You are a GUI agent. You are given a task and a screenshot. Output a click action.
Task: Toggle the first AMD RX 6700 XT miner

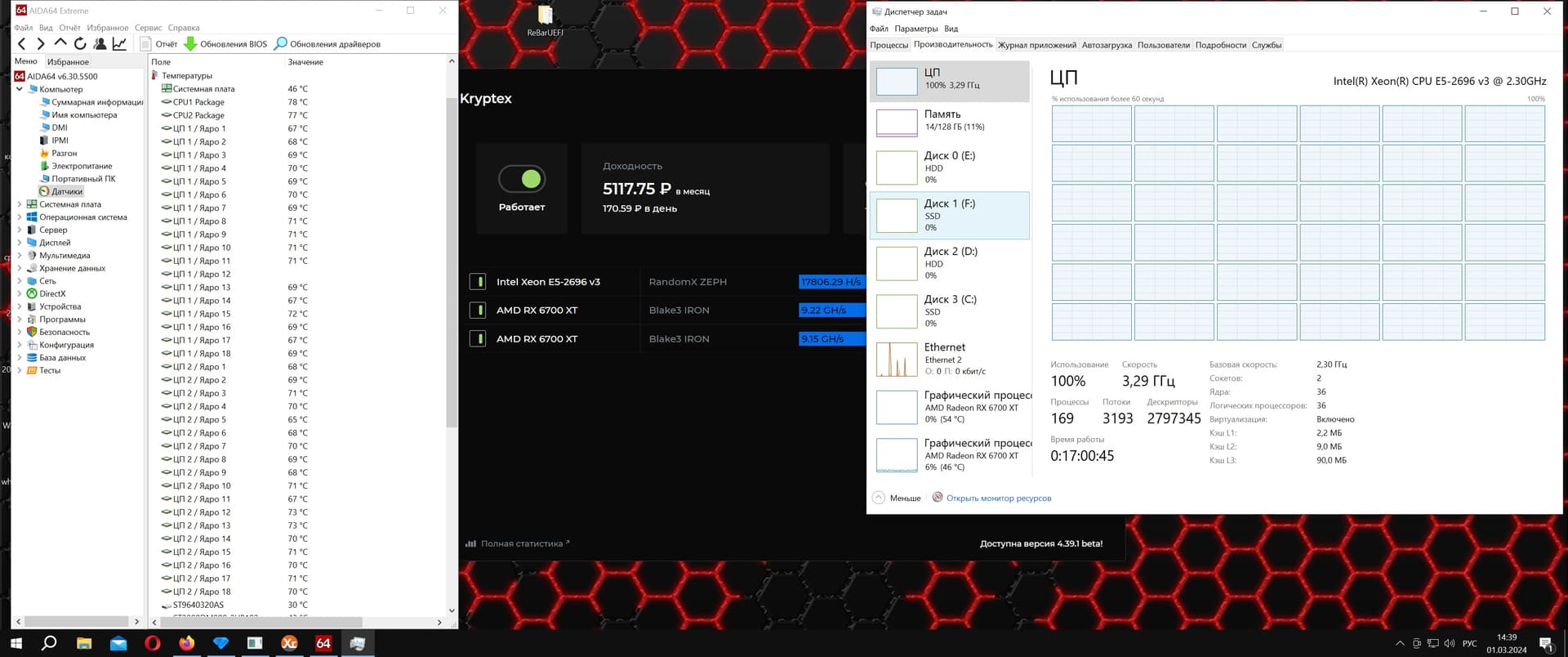point(478,311)
